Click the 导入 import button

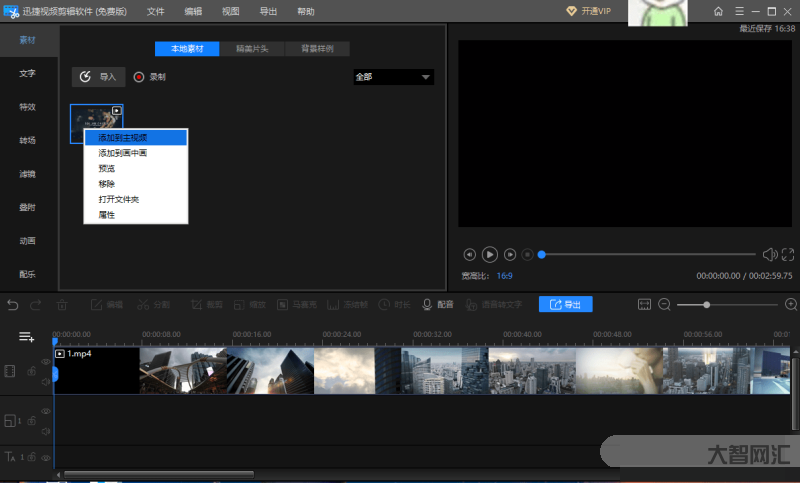tap(99, 77)
